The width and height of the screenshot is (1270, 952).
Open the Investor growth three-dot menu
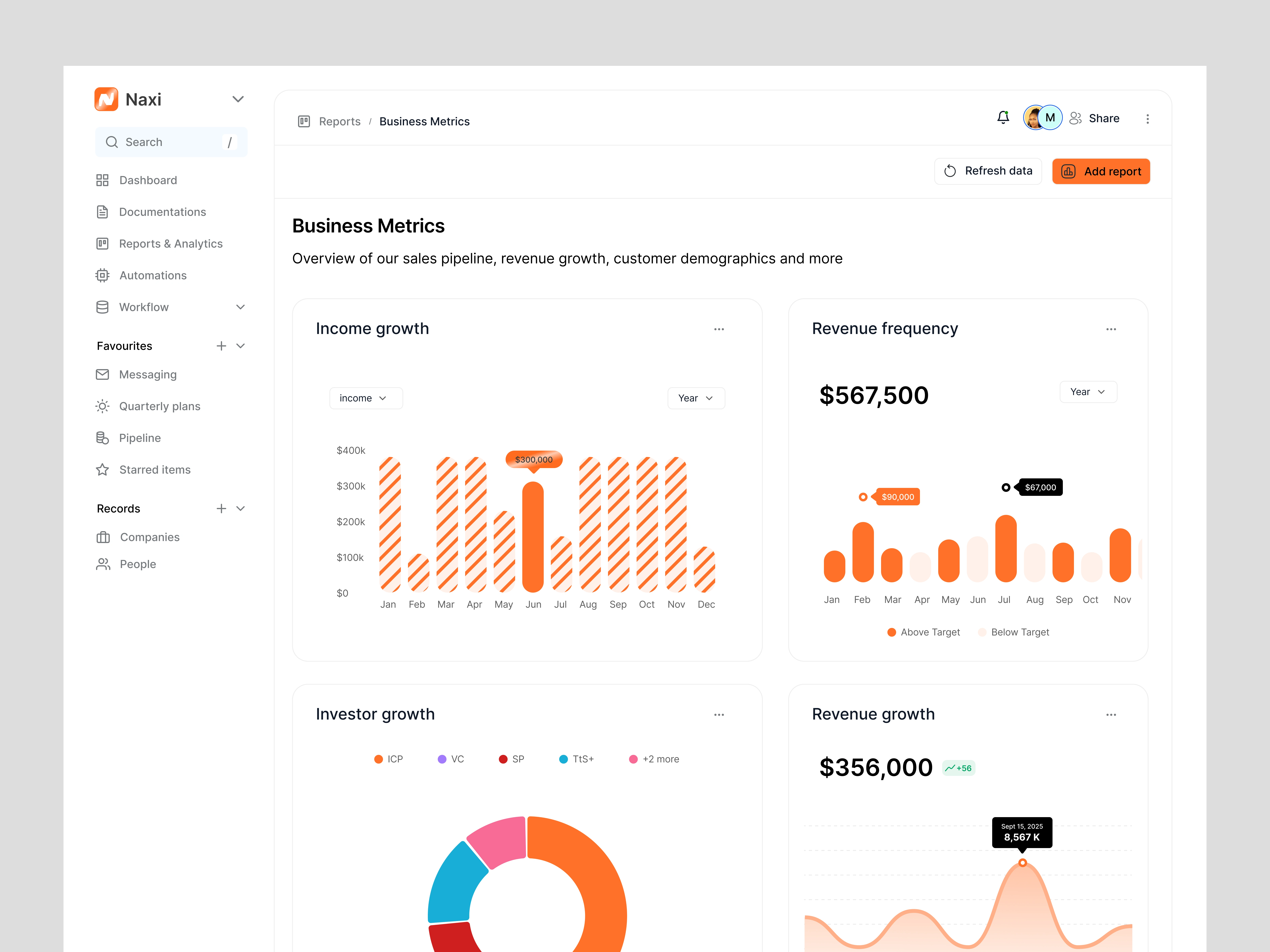click(719, 715)
